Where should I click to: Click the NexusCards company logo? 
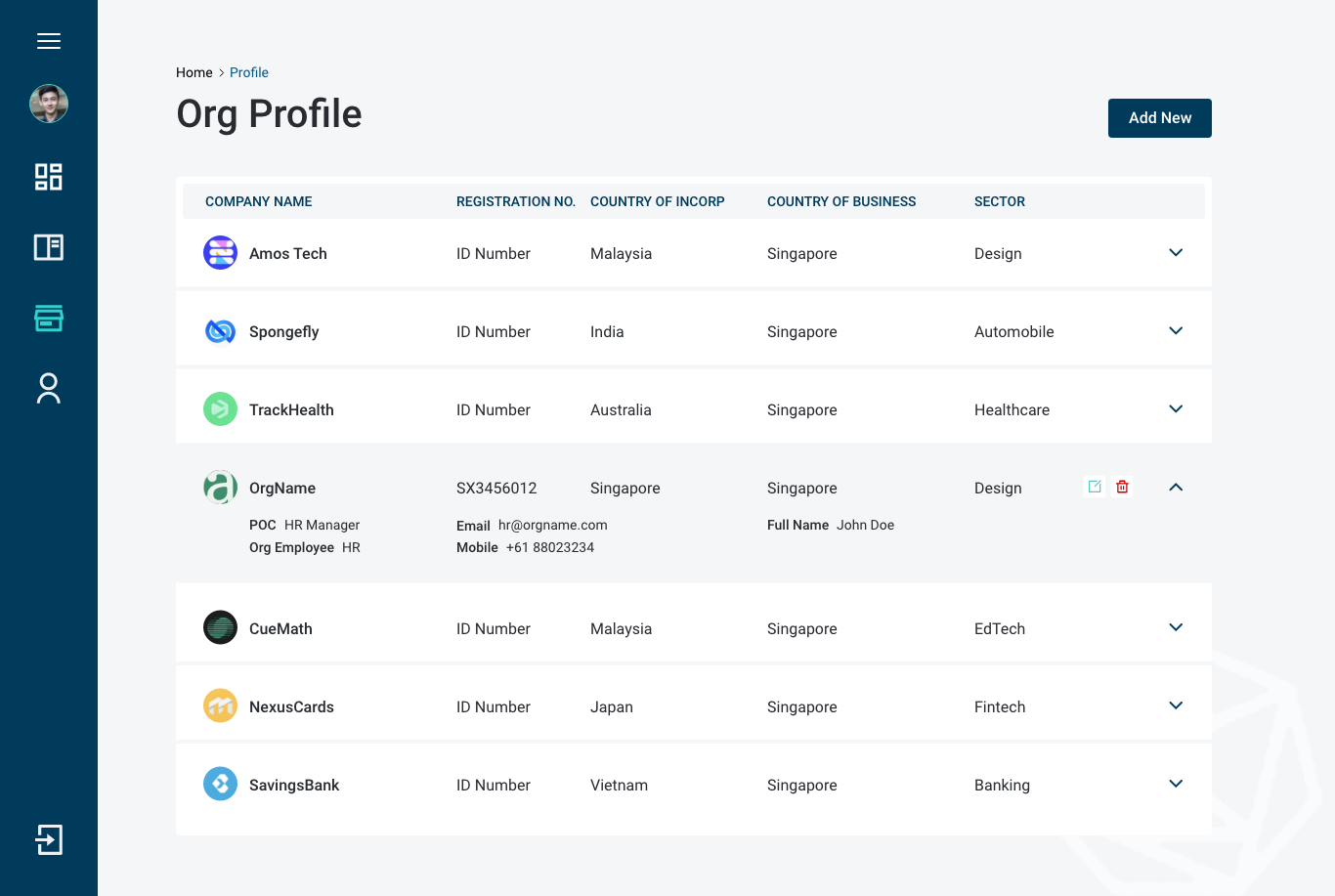pos(220,705)
